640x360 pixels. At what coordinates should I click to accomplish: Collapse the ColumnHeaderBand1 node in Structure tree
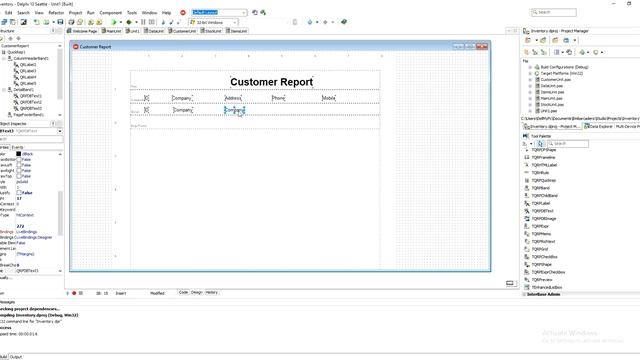click(4, 59)
